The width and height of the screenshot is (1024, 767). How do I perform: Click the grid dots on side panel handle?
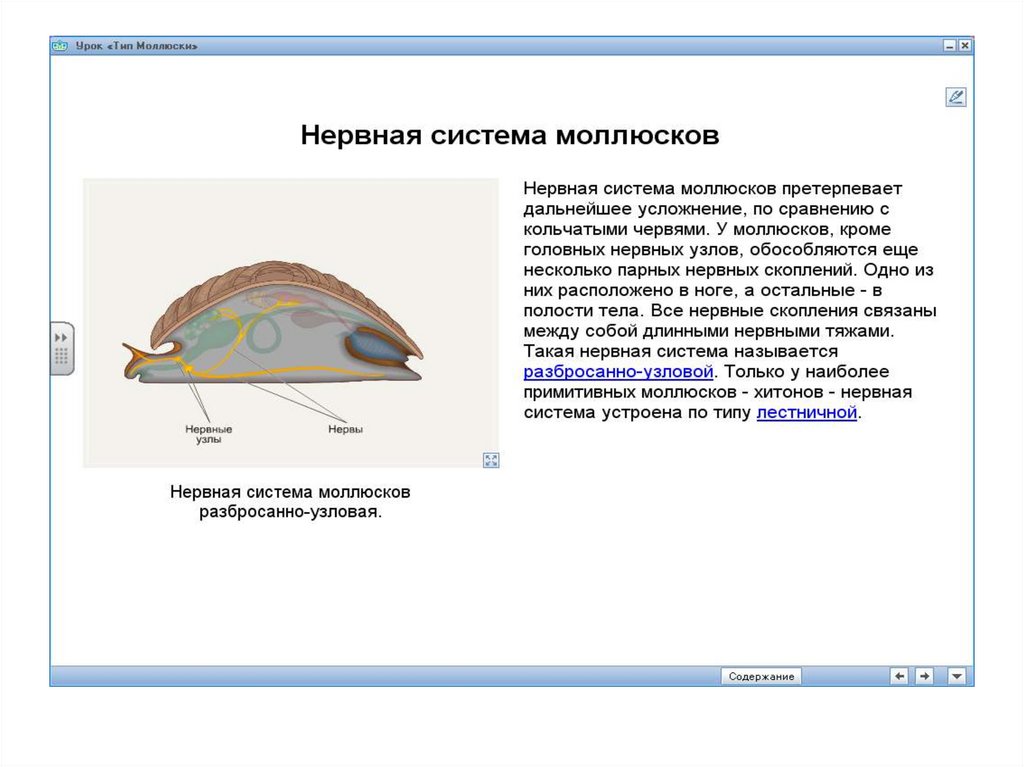[x=61, y=356]
